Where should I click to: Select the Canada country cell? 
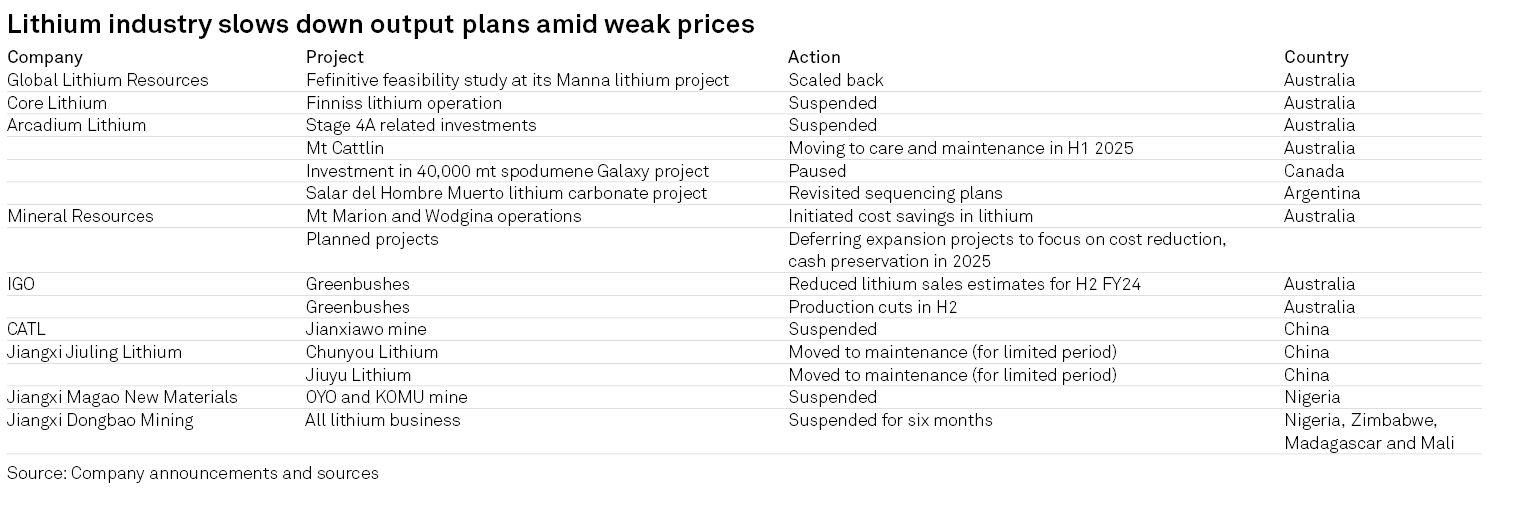(1314, 171)
